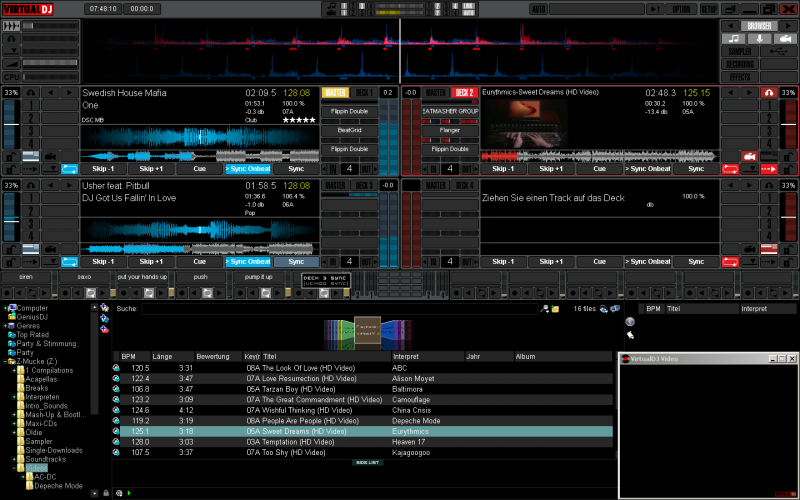The height and width of the screenshot is (500, 800).
Task: Toggle deck 2 headphone cue icon (red)
Action: pos(769,93)
